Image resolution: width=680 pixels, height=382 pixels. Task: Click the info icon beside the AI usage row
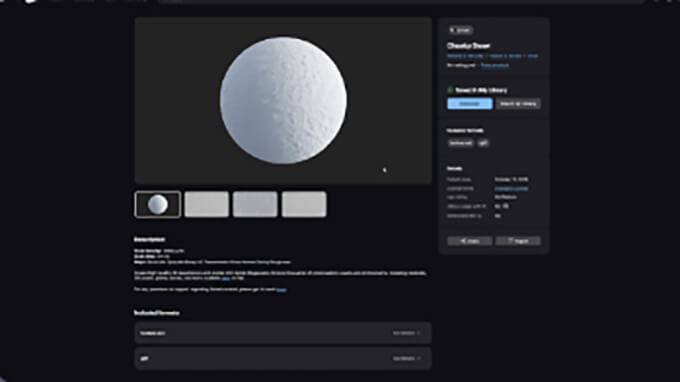click(506, 206)
